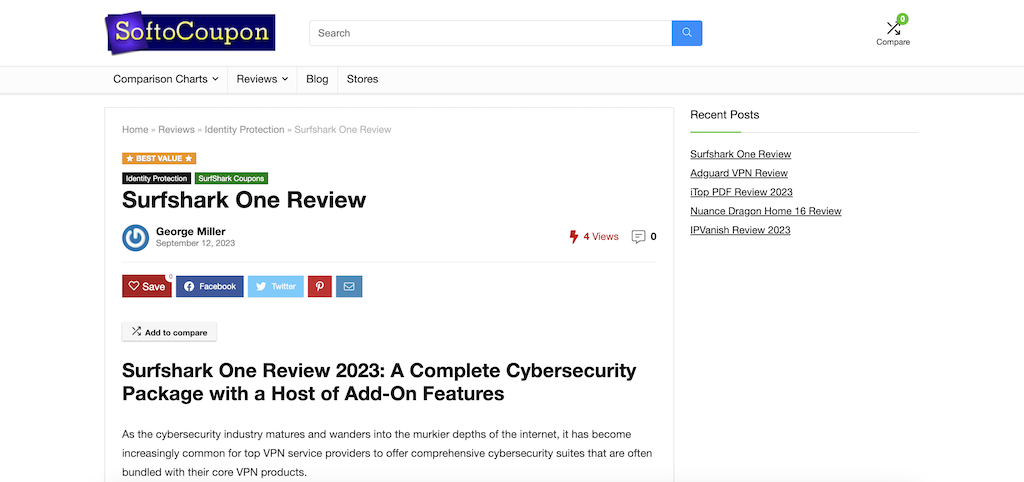Screen dimensions: 1024x482
Task: Share the article on Facebook
Action: pos(210,286)
